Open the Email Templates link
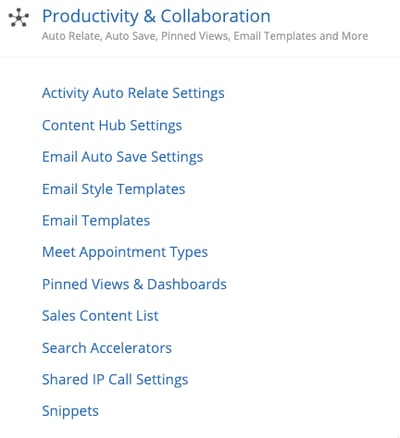400x438 pixels. coord(96,221)
